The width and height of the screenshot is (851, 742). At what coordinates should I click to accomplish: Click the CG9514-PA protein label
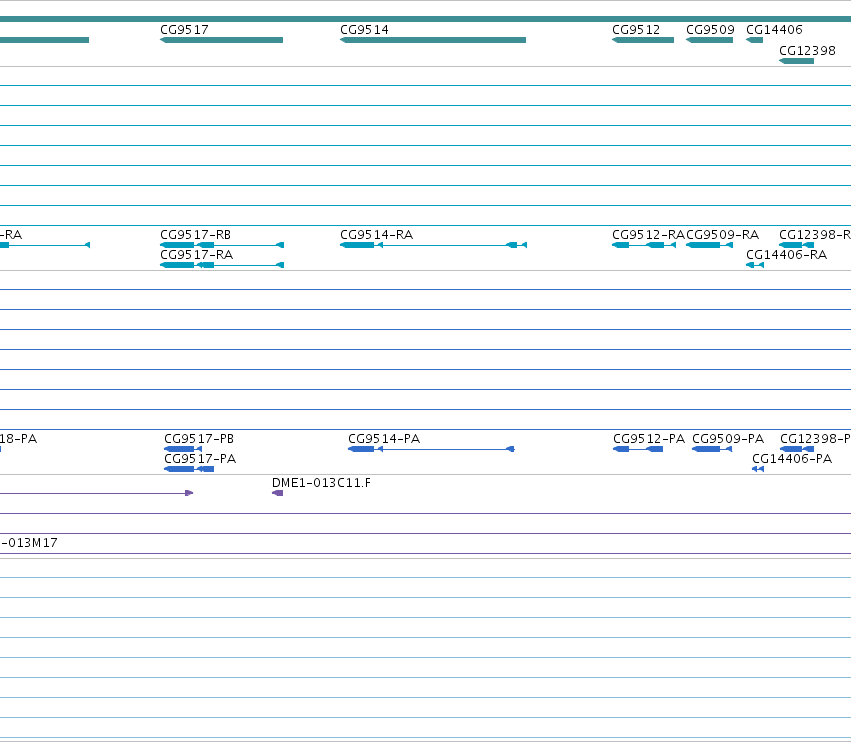point(384,439)
